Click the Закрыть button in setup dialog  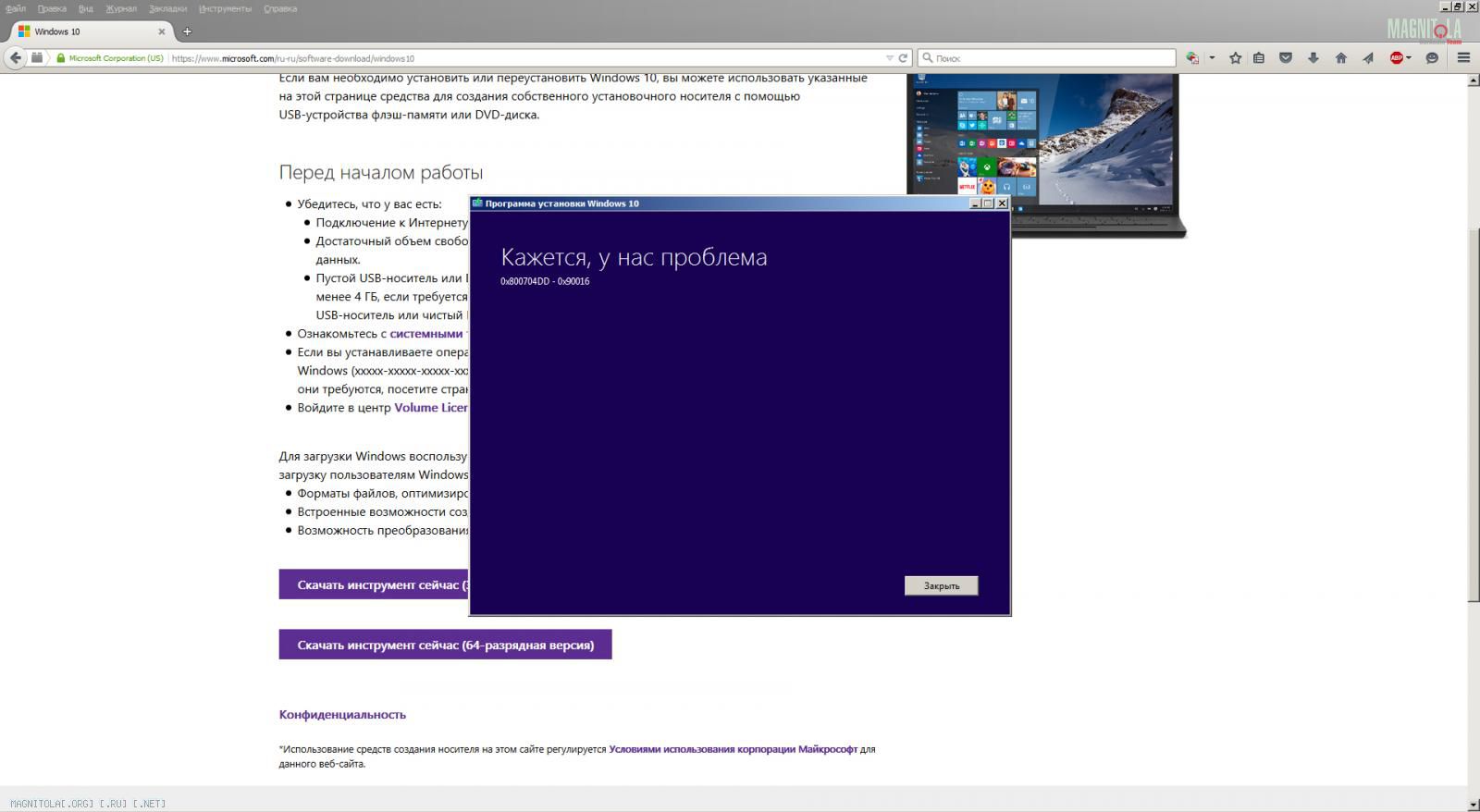[941, 585]
